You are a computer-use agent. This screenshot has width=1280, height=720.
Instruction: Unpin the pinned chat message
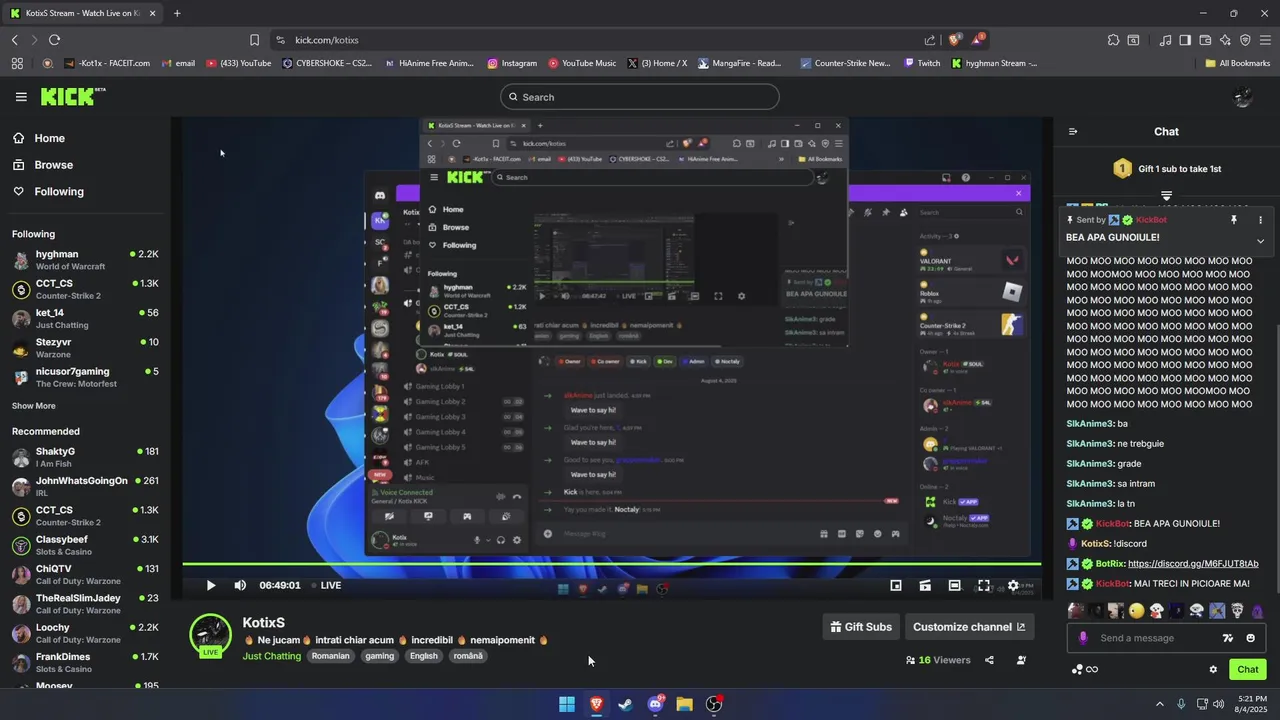click(x=1234, y=220)
